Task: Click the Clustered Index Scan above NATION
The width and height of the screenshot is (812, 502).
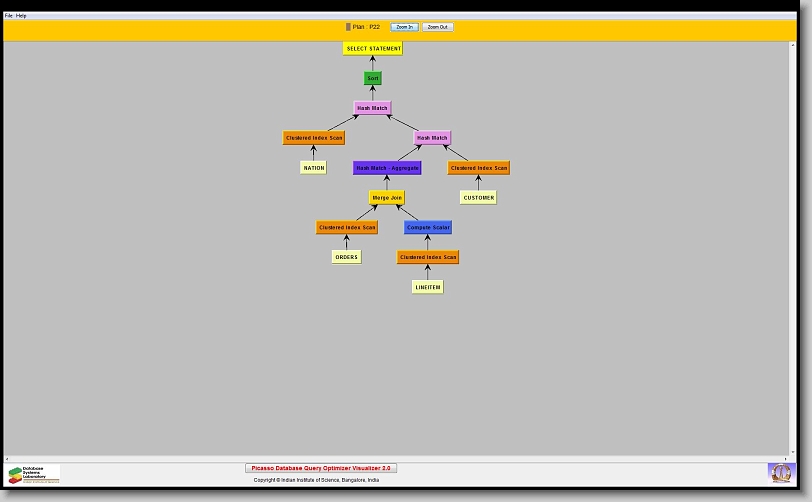Action: pos(314,138)
